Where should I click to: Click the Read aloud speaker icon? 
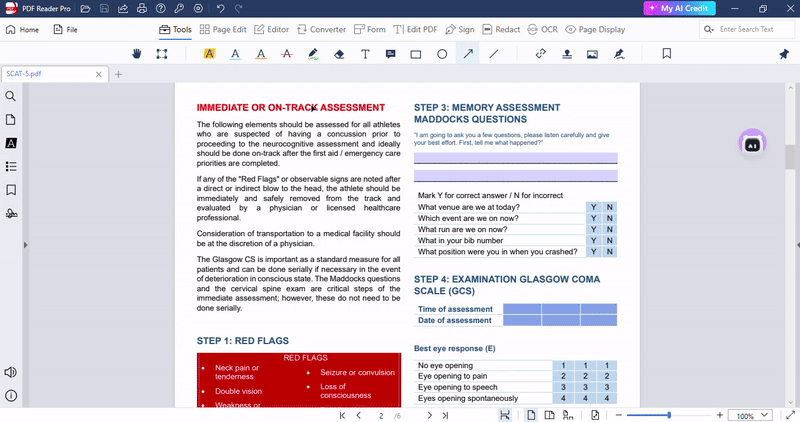pos(10,372)
